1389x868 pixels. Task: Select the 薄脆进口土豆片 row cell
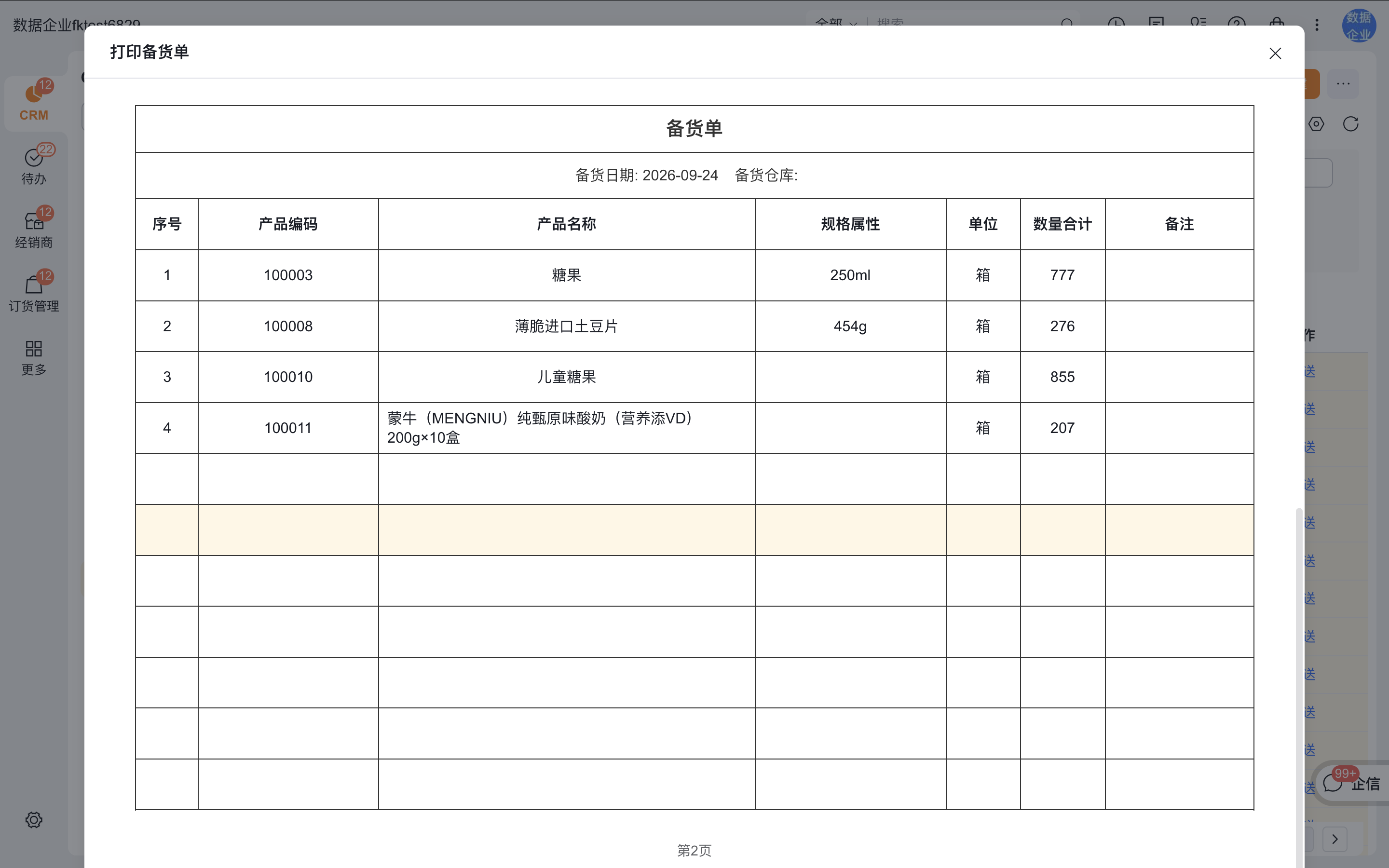coord(567,326)
